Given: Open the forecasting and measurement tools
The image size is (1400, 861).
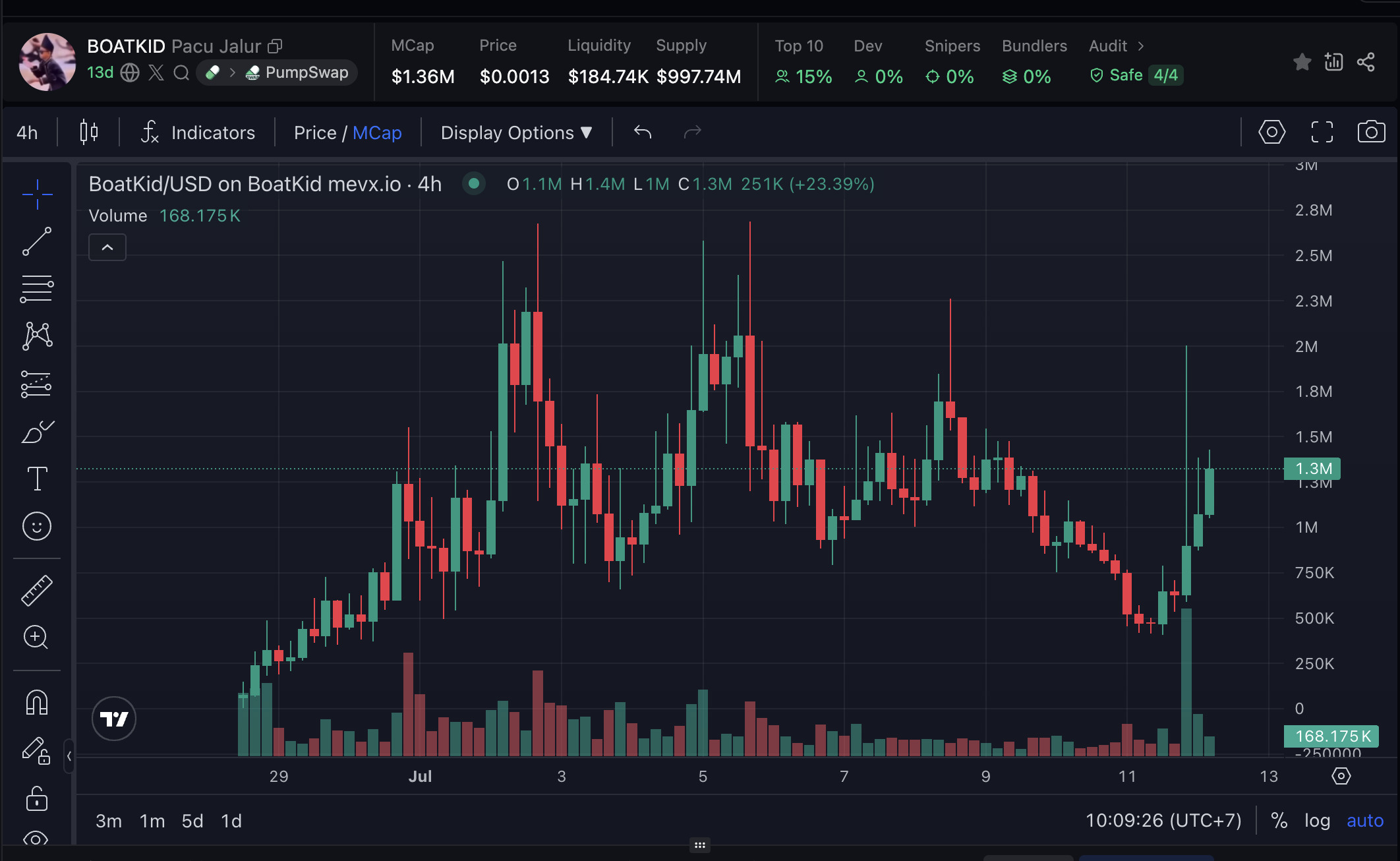Looking at the screenshot, I should 37,384.
